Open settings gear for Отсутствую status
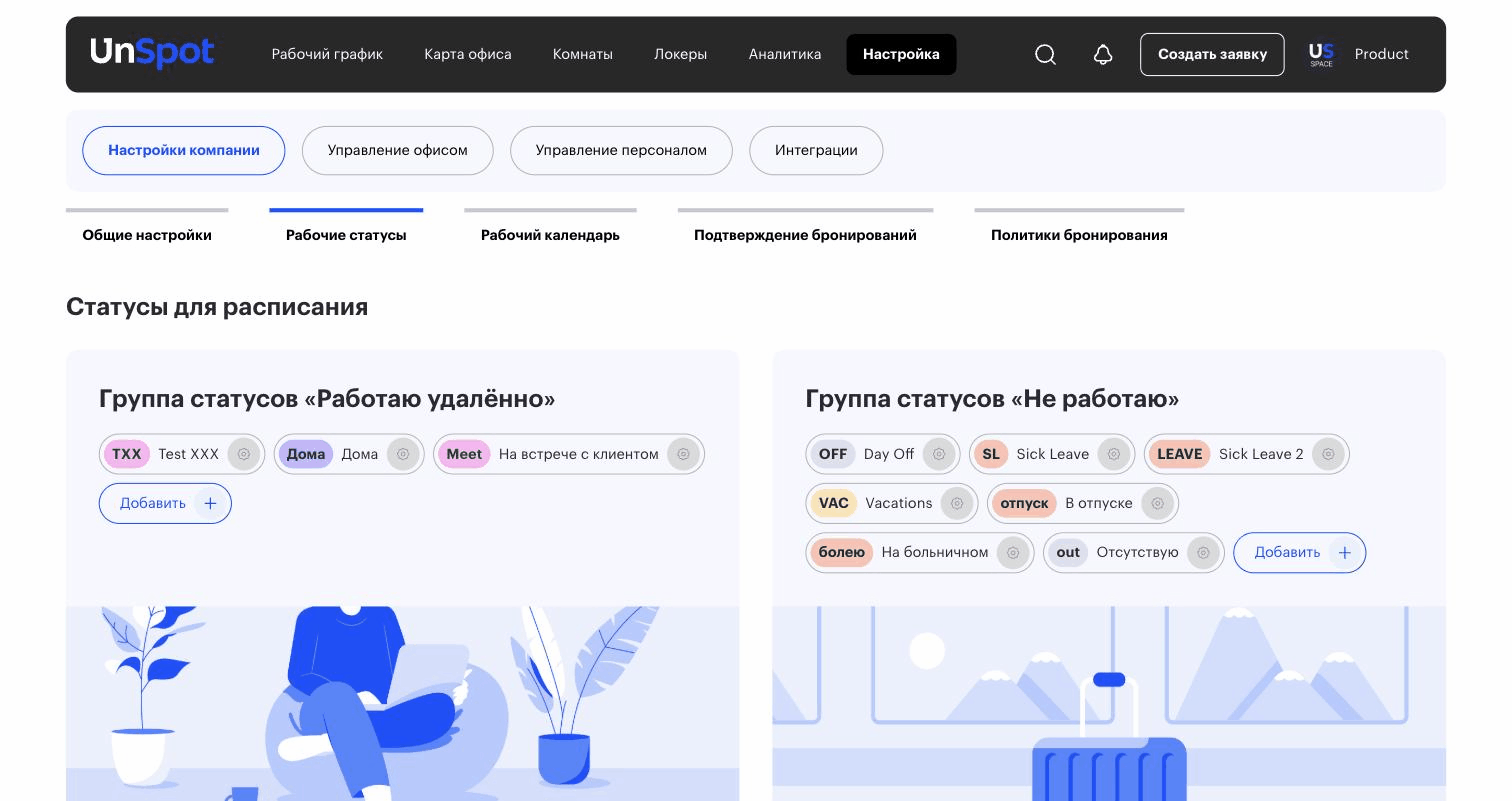This screenshot has width=1512, height=801. coord(1203,553)
